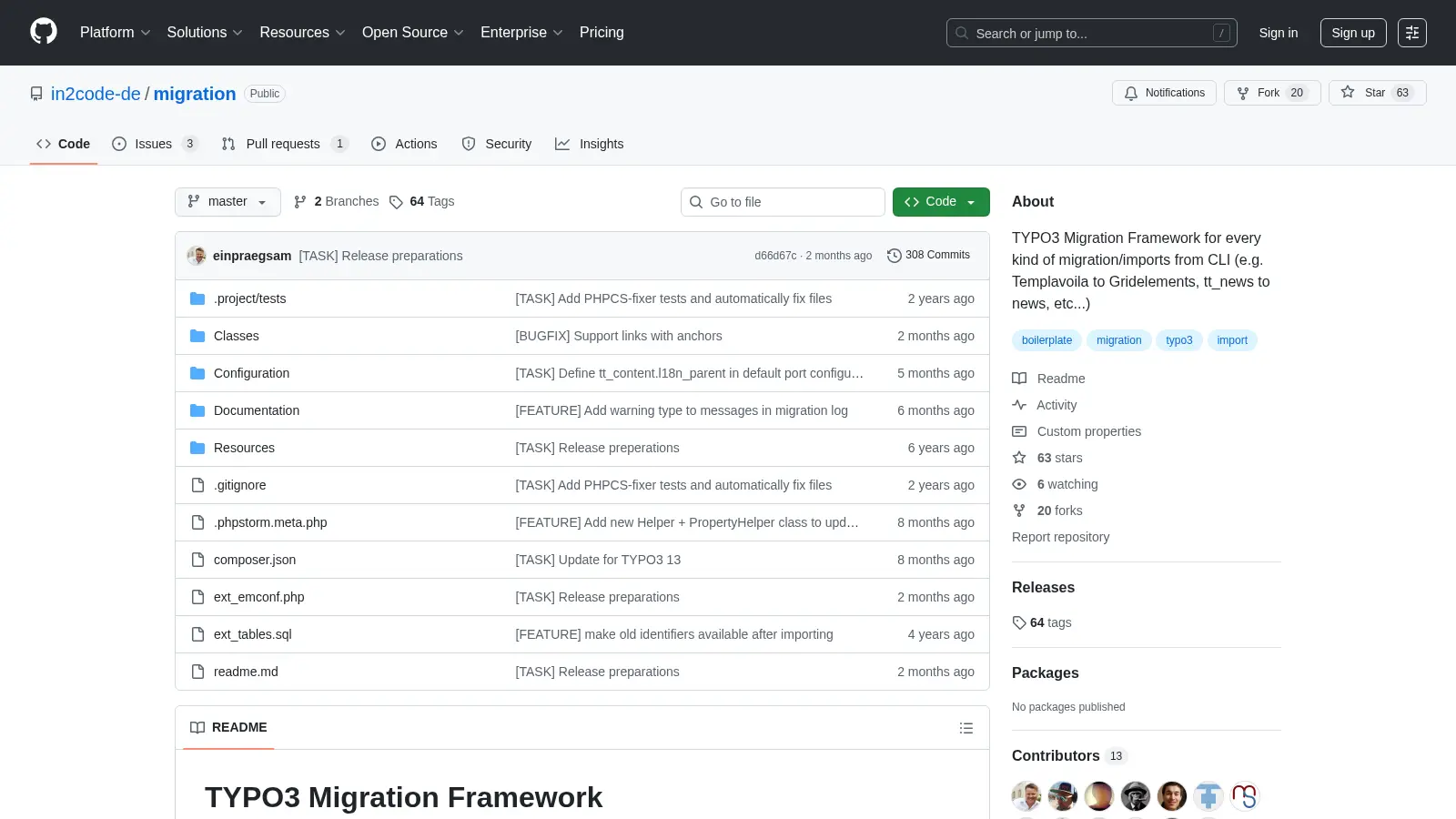Click the Documentation folder icon

tap(197, 410)
